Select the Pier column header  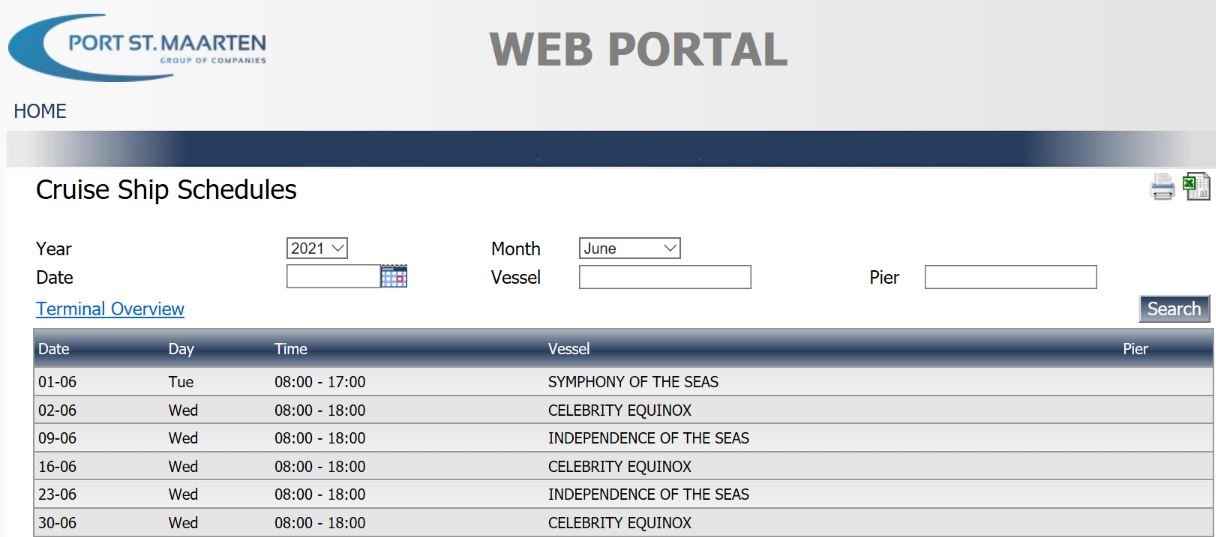coord(1136,349)
